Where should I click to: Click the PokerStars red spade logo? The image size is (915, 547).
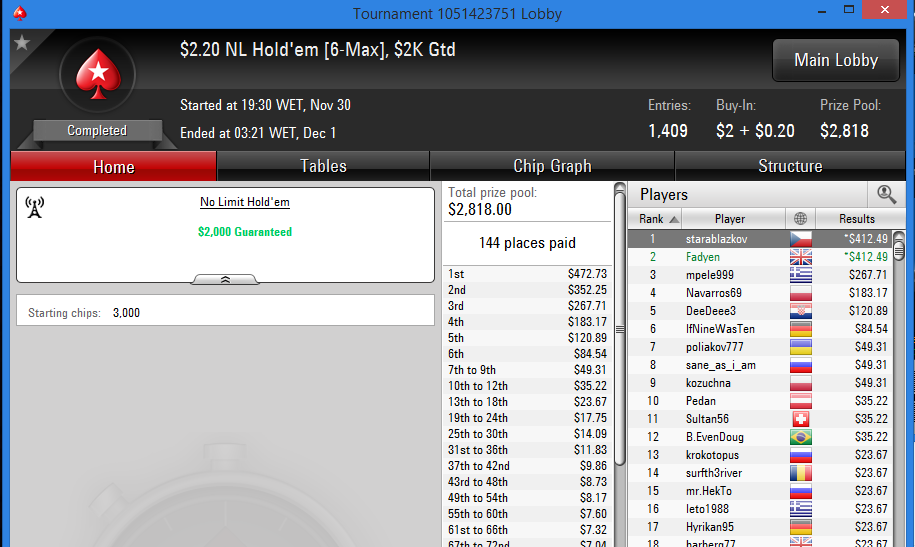pyautogui.click(x=97, y=75)
